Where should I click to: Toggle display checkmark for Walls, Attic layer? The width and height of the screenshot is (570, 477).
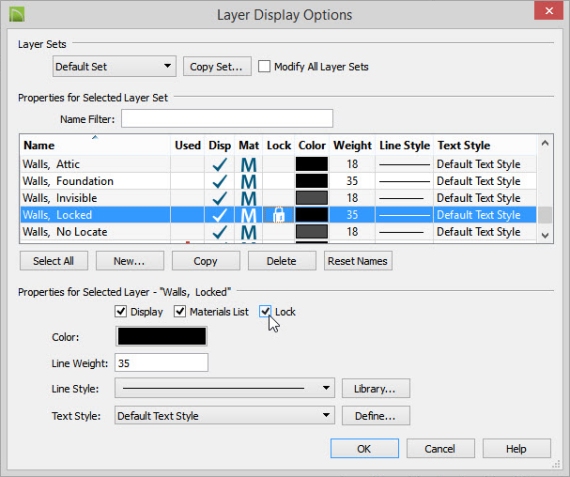tap(220, 164)
